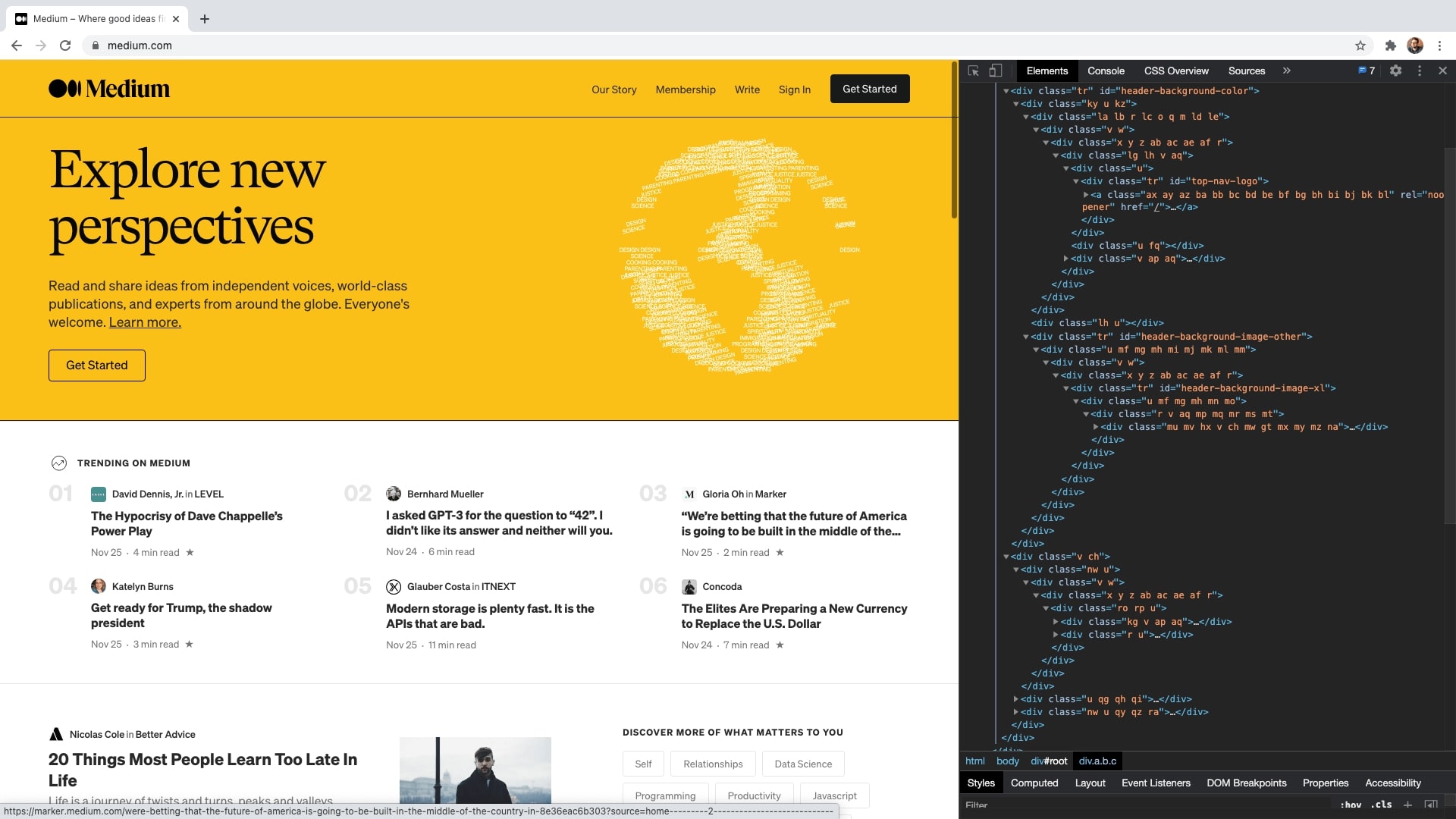This screenshot has width=1456, height=819.
Task: Click the Trending on Medium arrow icon
Action: pyautogui.click(x=58, y=463)
